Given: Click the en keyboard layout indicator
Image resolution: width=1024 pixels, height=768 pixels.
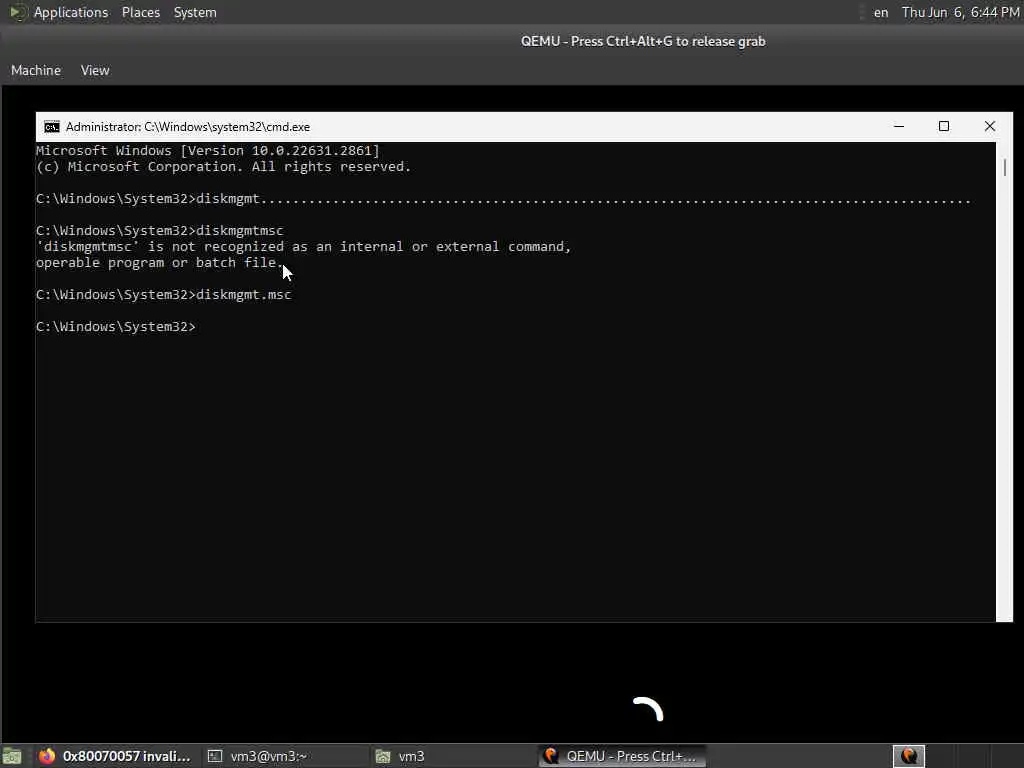Looking at the screenshot, I should coord(880,12).
